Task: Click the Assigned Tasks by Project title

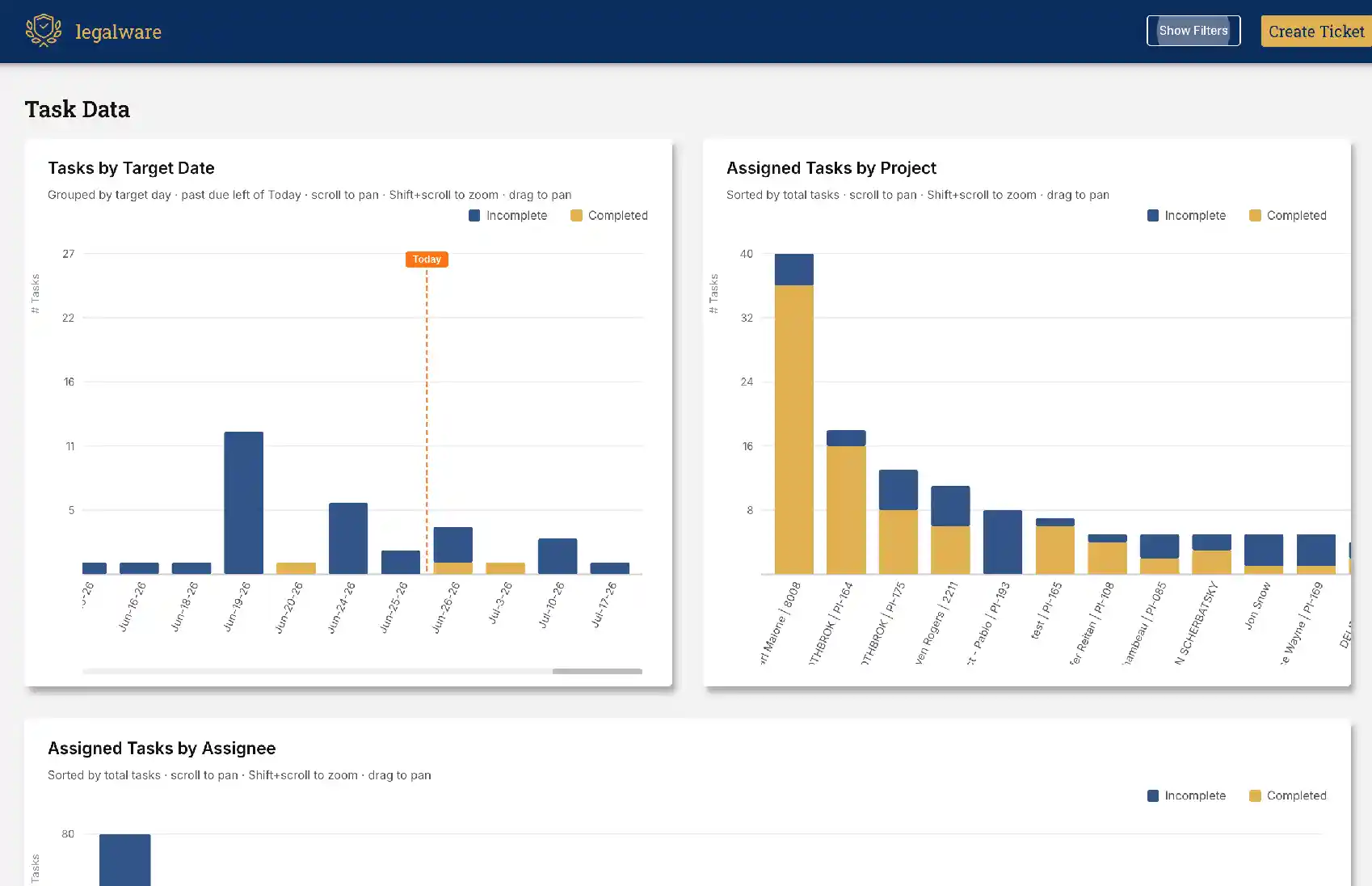Action: 831,168
